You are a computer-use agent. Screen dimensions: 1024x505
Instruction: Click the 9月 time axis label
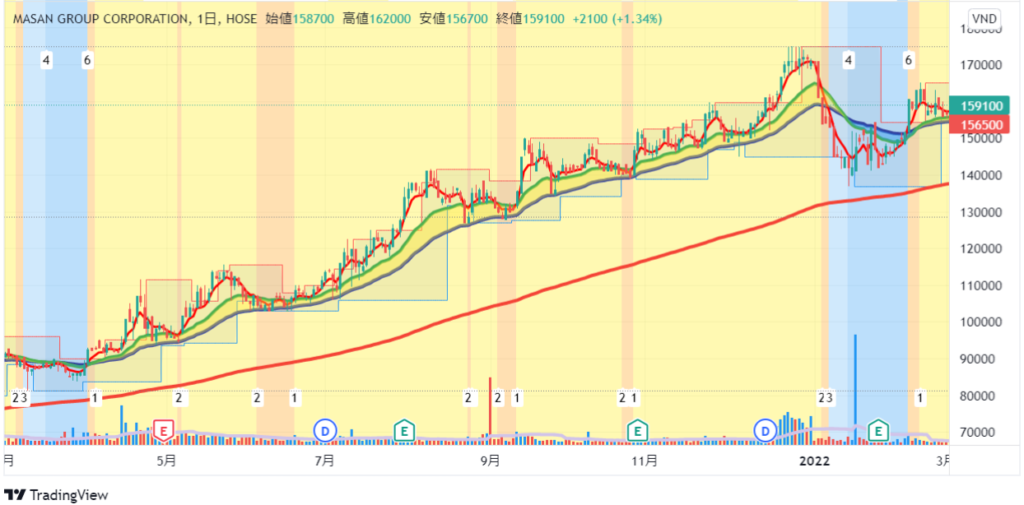click(490, 461)
